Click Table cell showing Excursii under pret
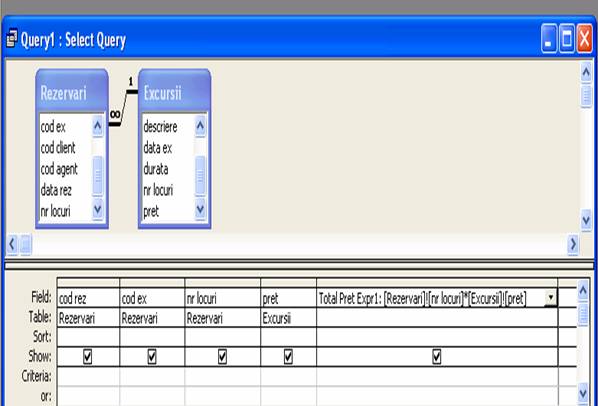 point(288,318)
